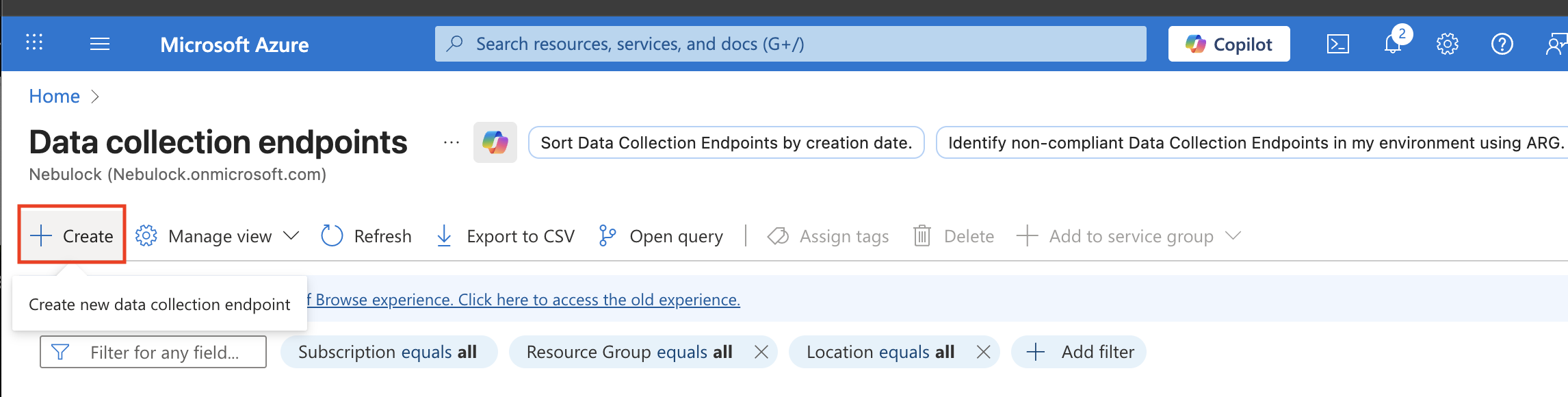Viewport: 1568px width, 397px height.
Task: Launch Cloud Shell terminal
Action: pyautogui.click(x=1337, y=44)
